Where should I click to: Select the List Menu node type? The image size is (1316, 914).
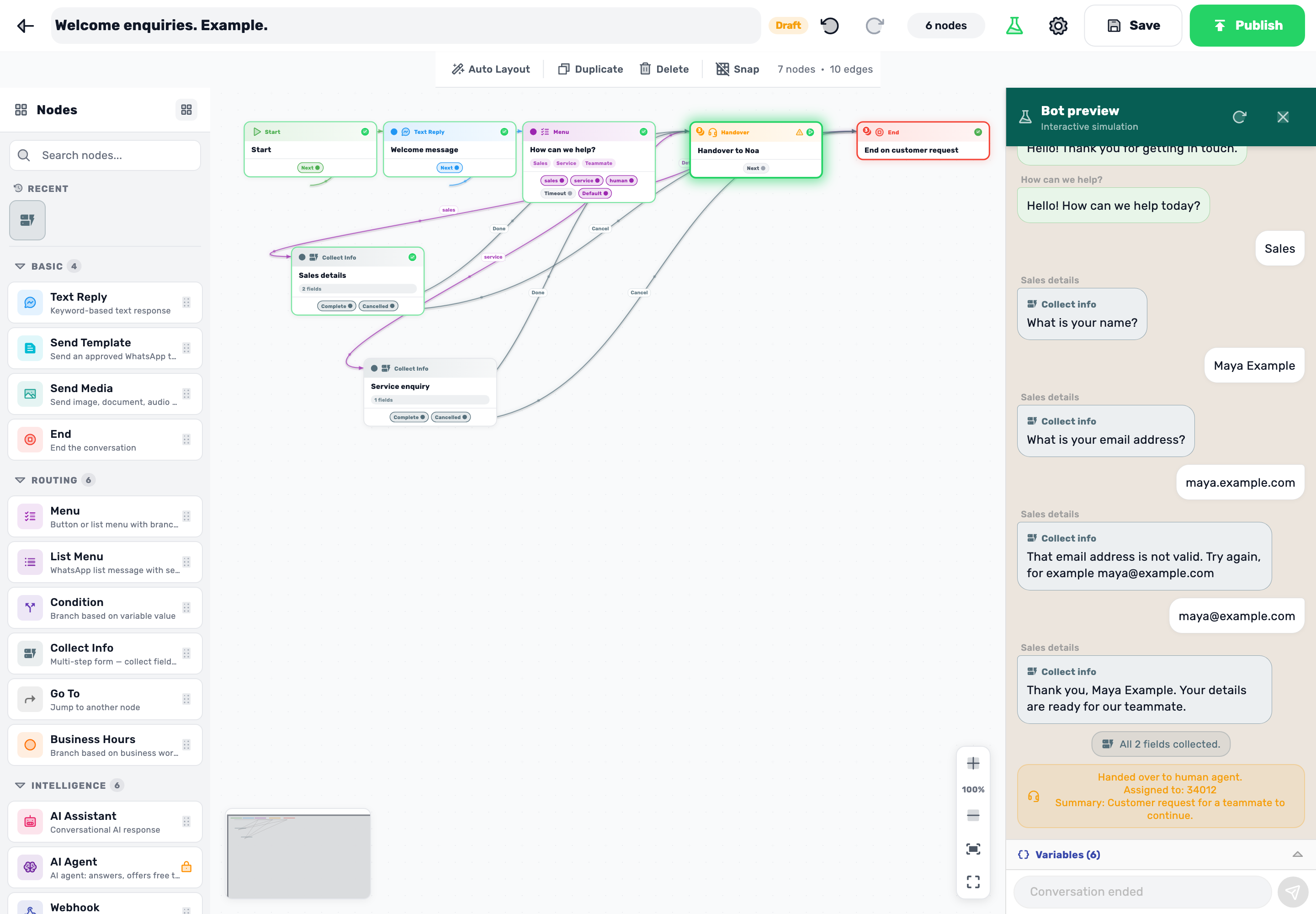[106, 563]
